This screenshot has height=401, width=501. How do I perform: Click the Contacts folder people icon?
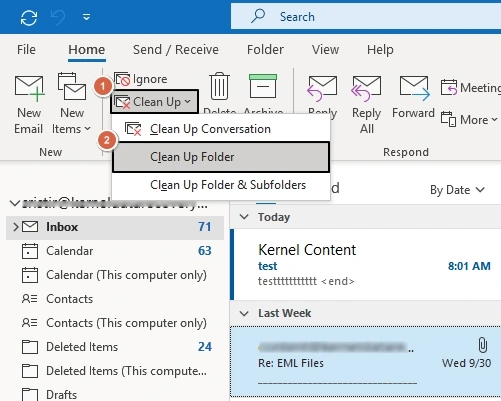30,299
